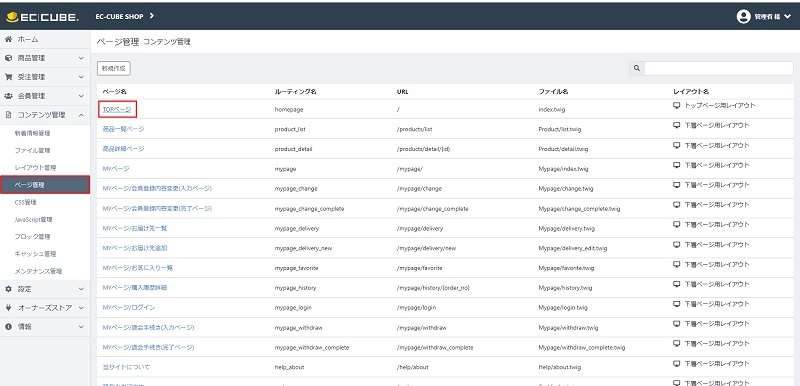This screenshot has height=386, width=800.
Task: Expand the 情報 menu chevron
Action: pyautogui.click(x=81, y=326)
